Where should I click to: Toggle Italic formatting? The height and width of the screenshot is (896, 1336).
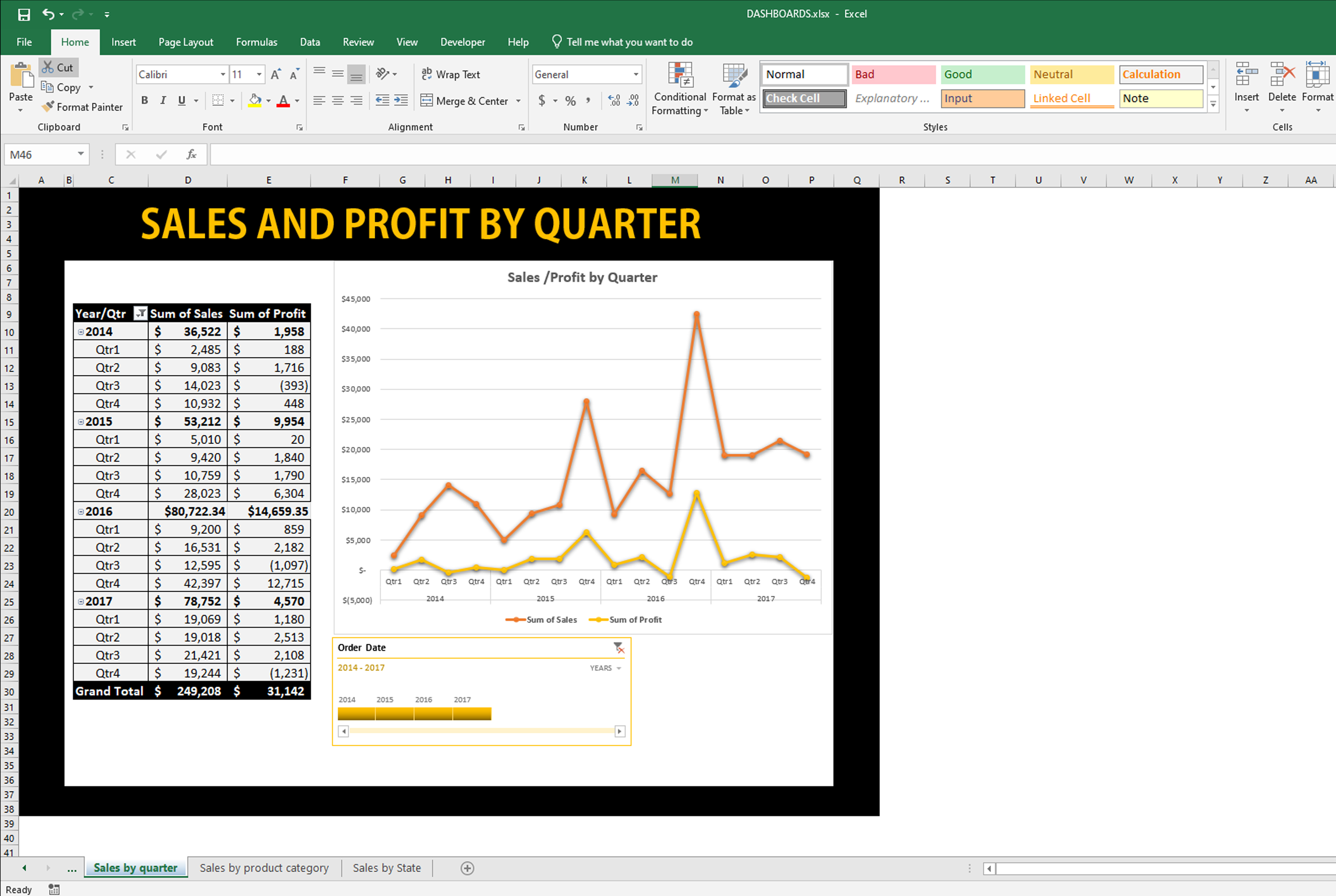[163, 100]
